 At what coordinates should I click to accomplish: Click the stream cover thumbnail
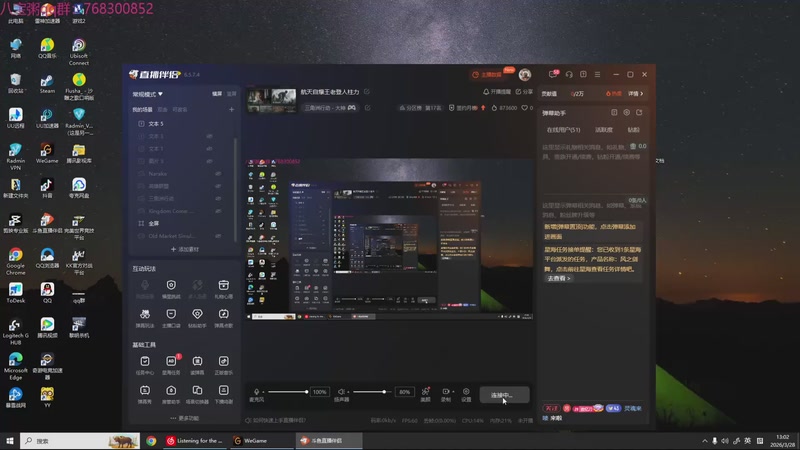click(271, 100)
